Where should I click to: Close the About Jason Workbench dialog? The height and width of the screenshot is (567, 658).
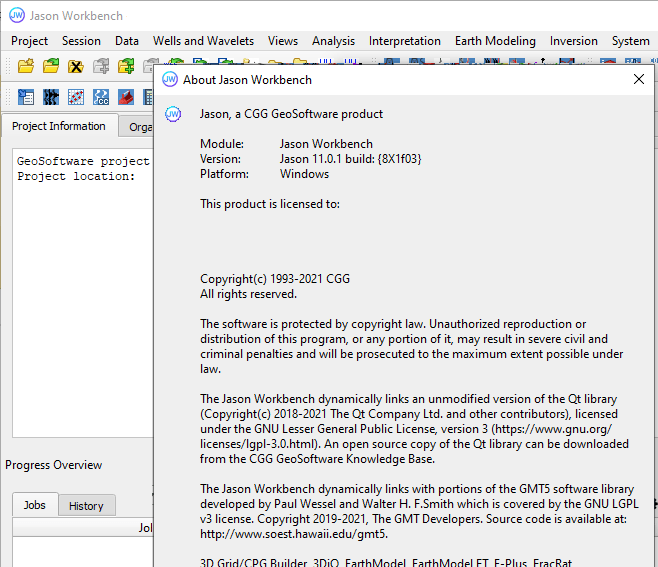coord(639,79)
